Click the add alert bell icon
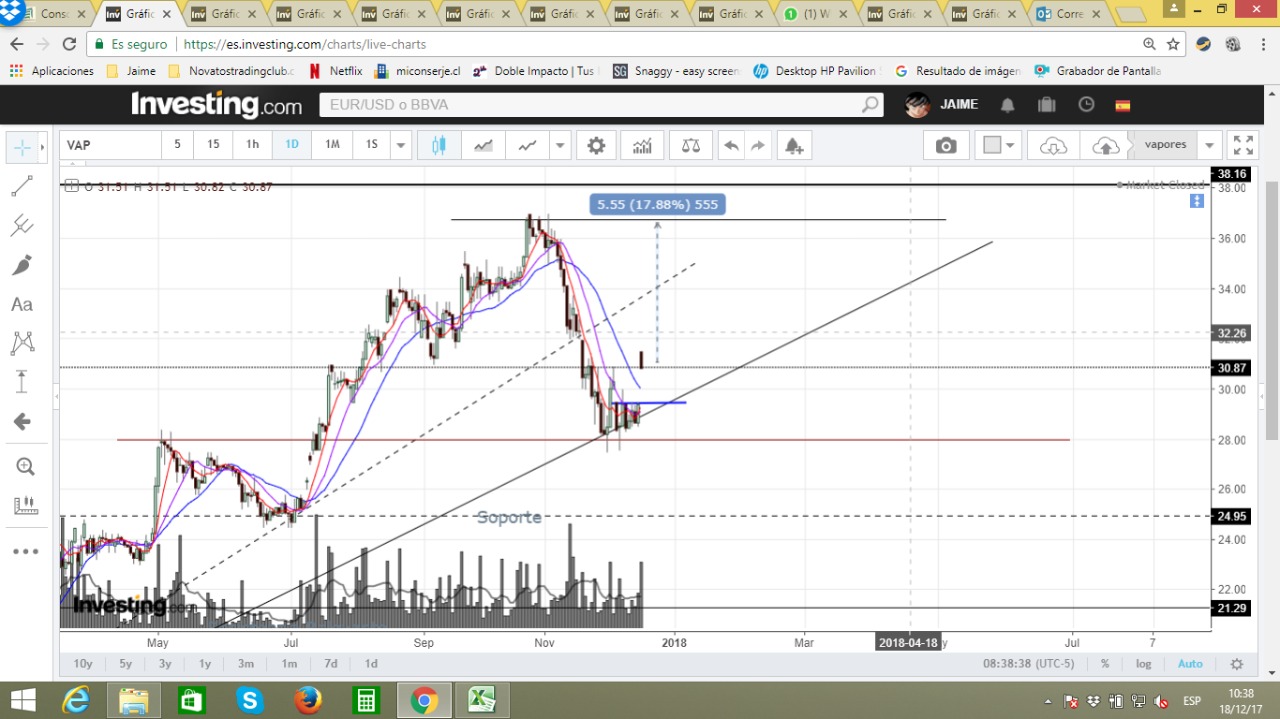The image size is (1280, 719). pos(794,145)
